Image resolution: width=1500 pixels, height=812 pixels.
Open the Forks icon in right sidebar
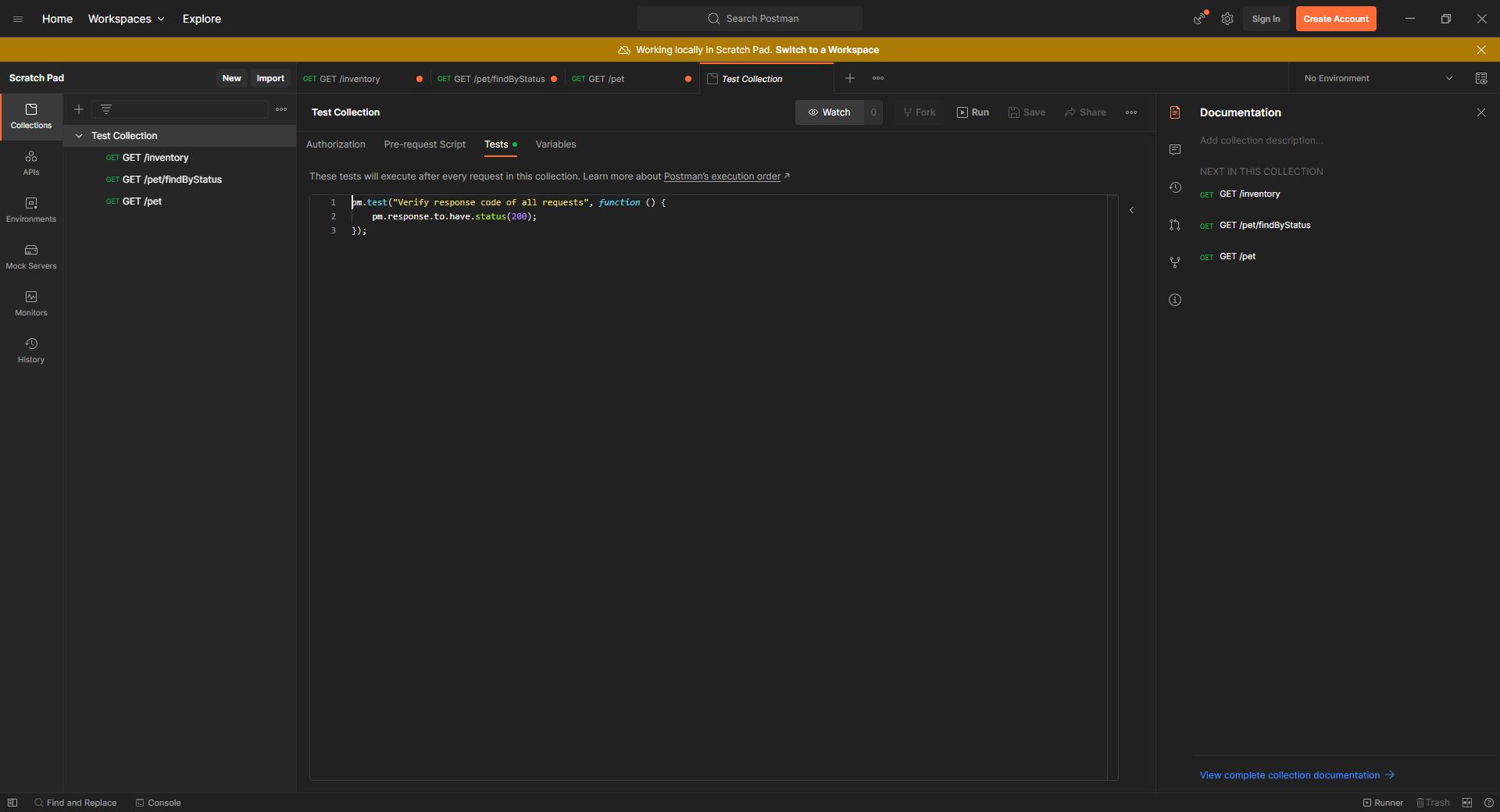click(1175, 262)
